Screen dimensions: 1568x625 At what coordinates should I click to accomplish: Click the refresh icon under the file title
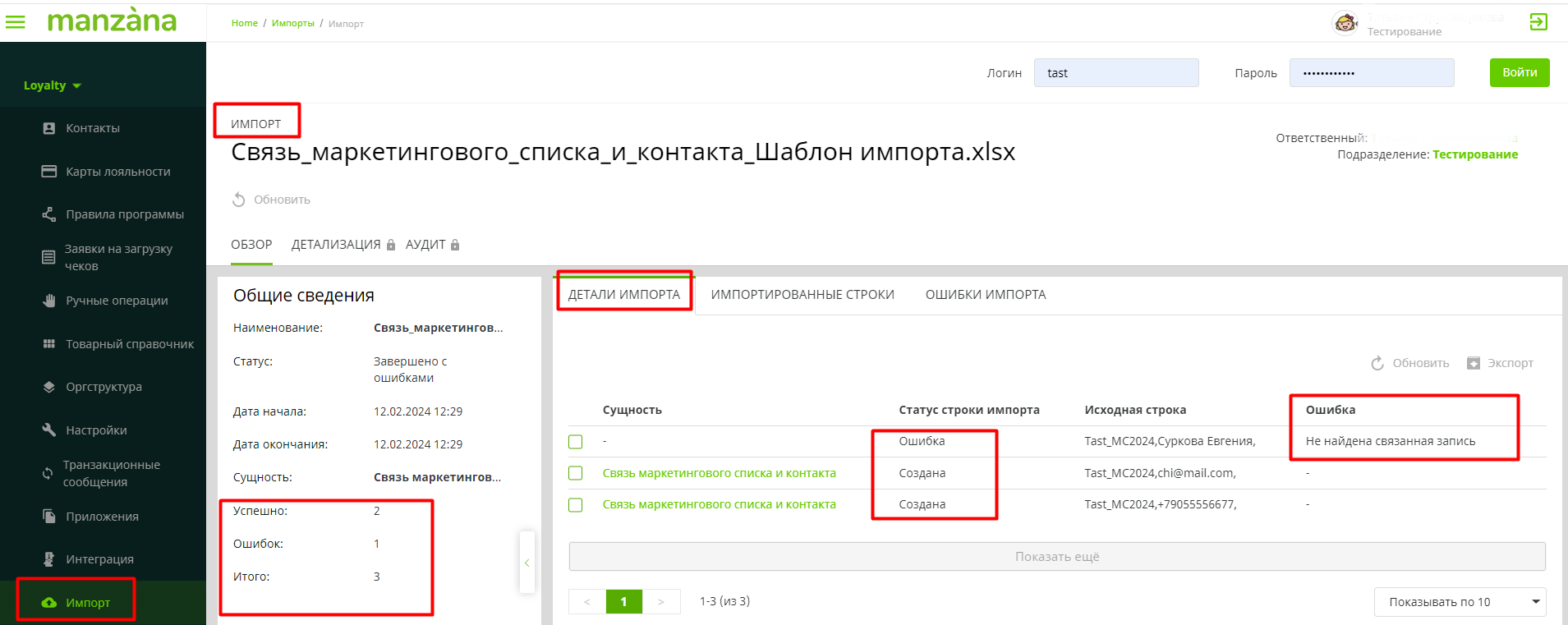[x=239, y=200]
